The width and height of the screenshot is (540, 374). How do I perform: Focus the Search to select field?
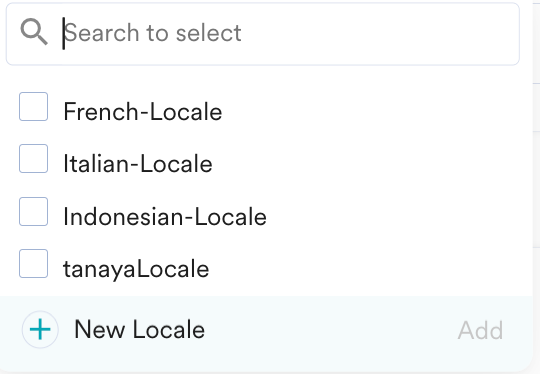(x=263, y=34)
